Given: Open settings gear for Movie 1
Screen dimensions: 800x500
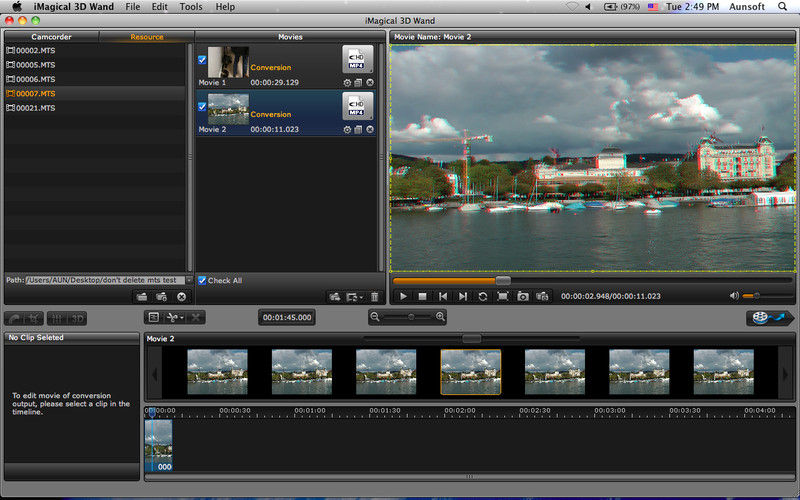Looking at the screenshot, I should (347, 83).
